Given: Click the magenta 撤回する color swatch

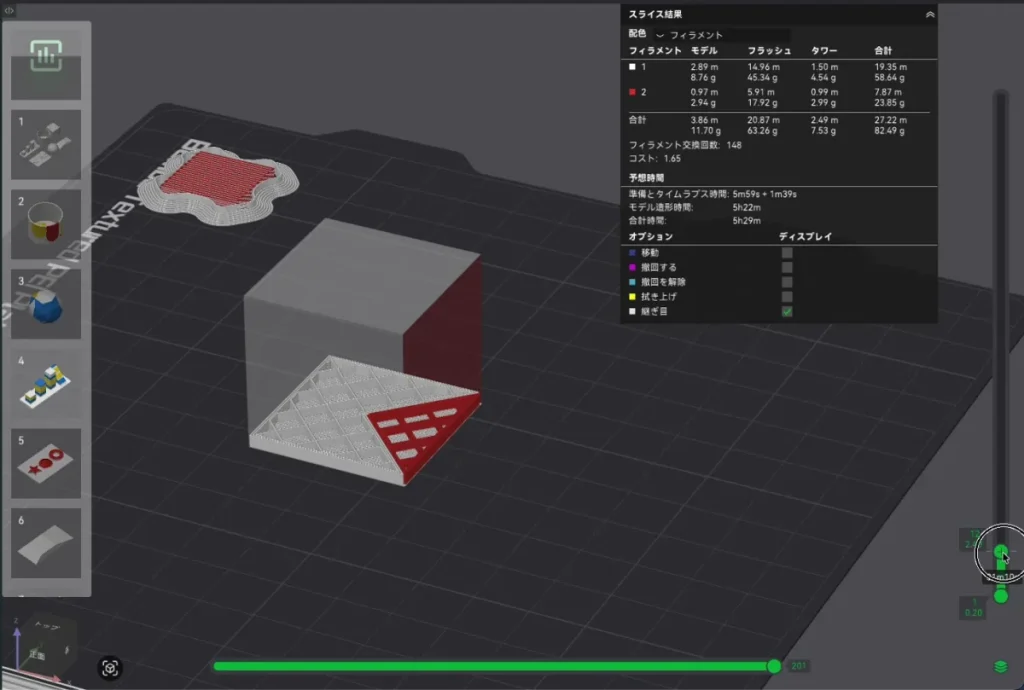Looking at the screenshot, I should (x=632, y=268).
